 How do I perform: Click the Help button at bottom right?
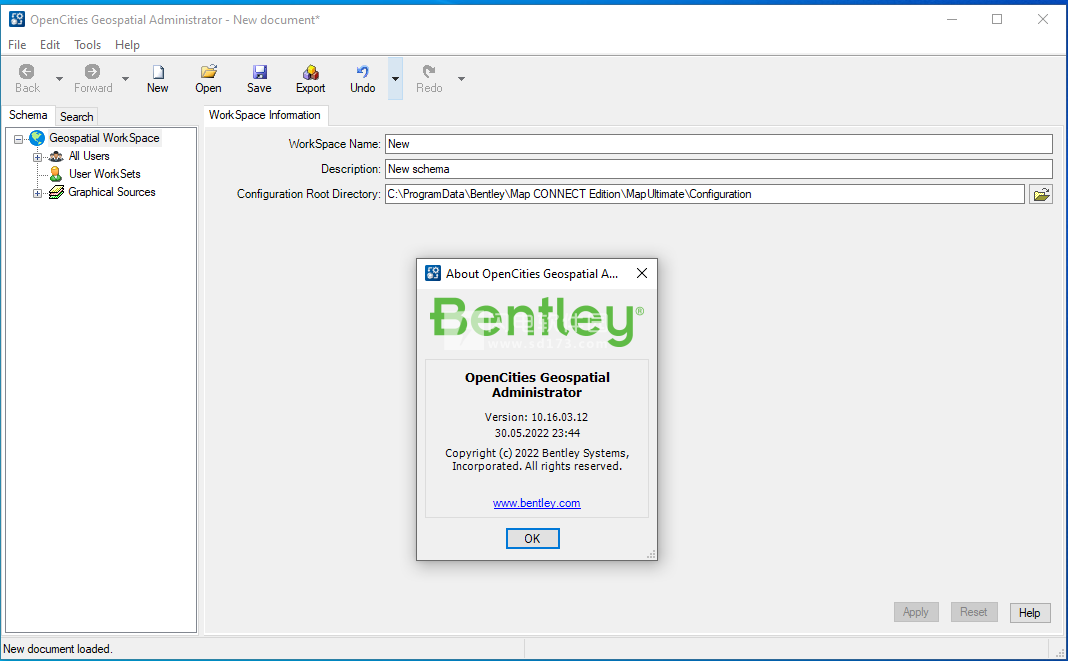[x=1030, y=612]
